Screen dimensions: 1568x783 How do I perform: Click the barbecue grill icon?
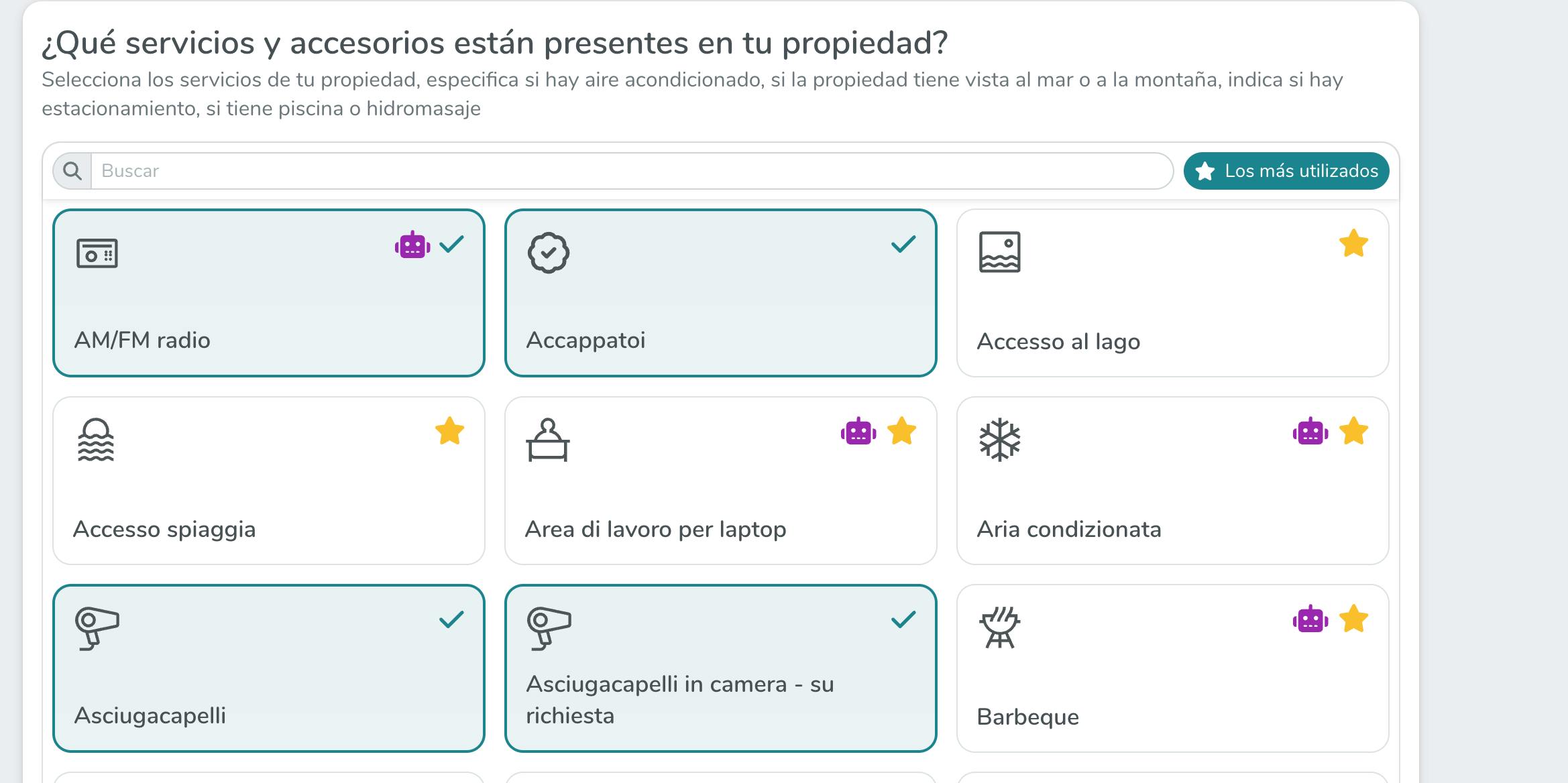[999, 627]
